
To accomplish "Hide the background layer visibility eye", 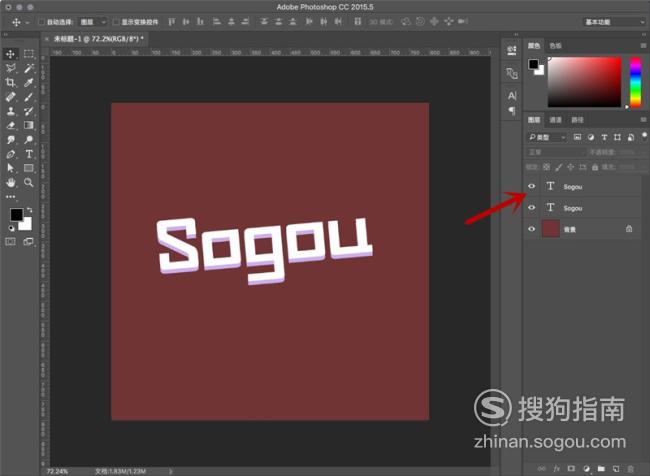I will point(531,229).
